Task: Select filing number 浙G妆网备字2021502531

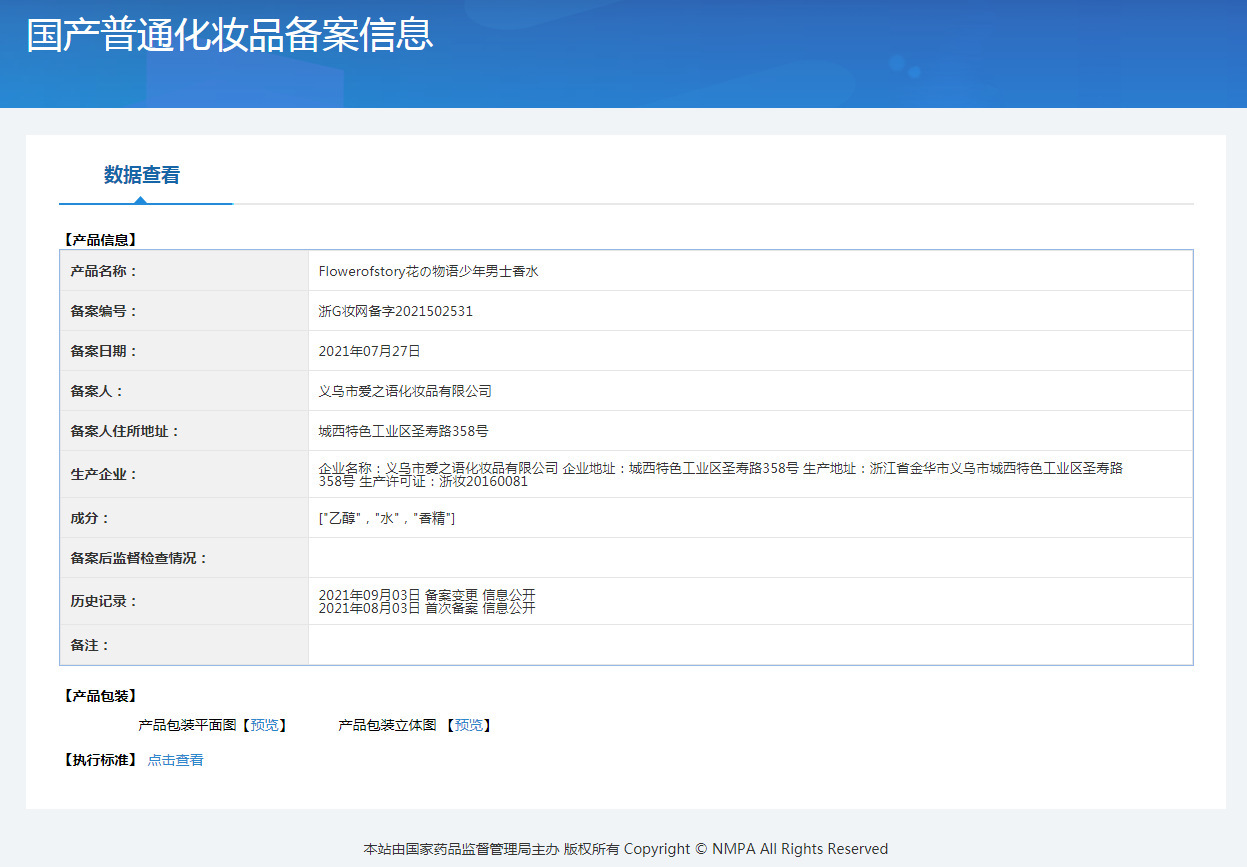Action: (x=395, y=311)
